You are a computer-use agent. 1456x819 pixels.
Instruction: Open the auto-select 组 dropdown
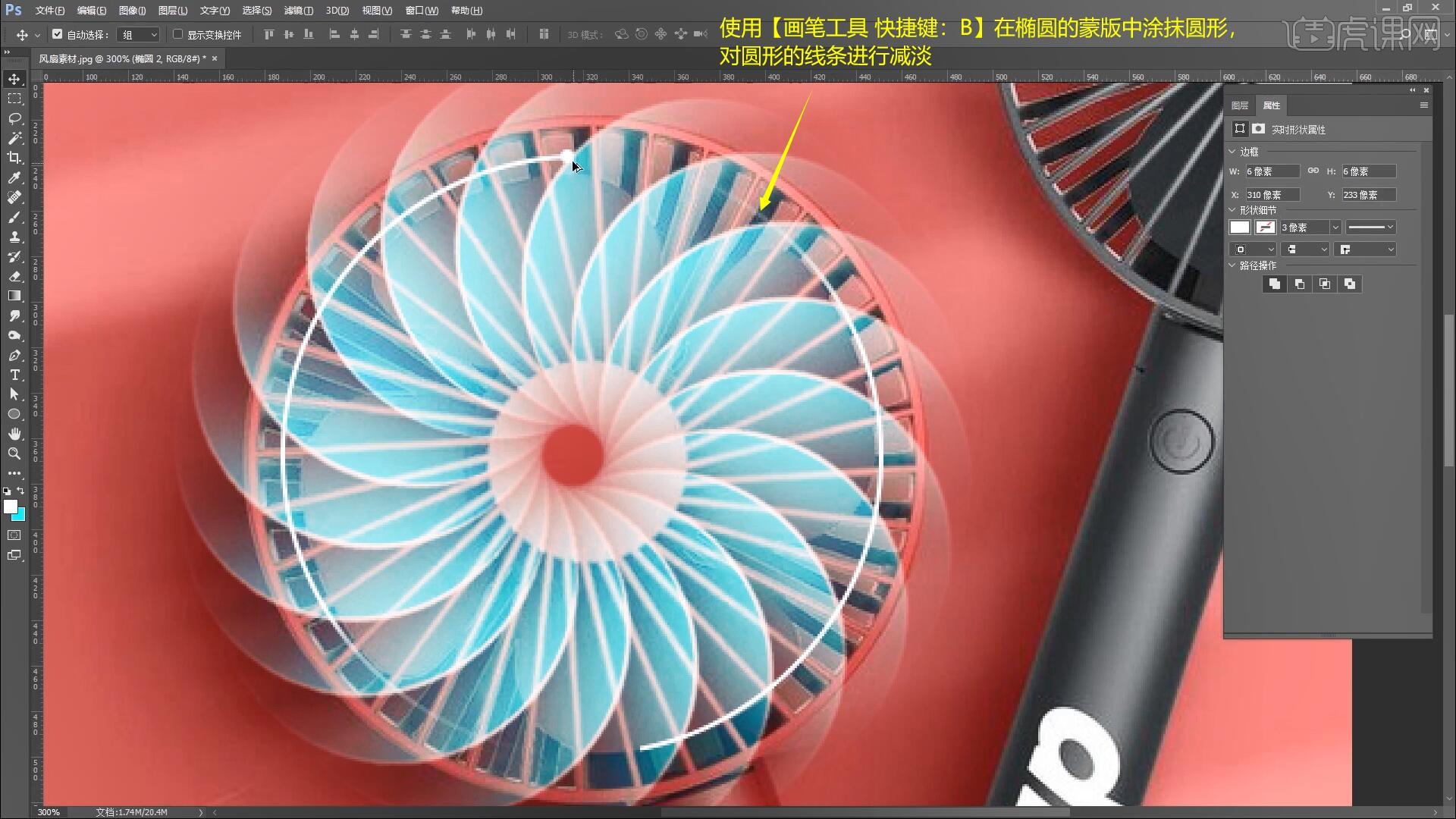click(140, 34)
